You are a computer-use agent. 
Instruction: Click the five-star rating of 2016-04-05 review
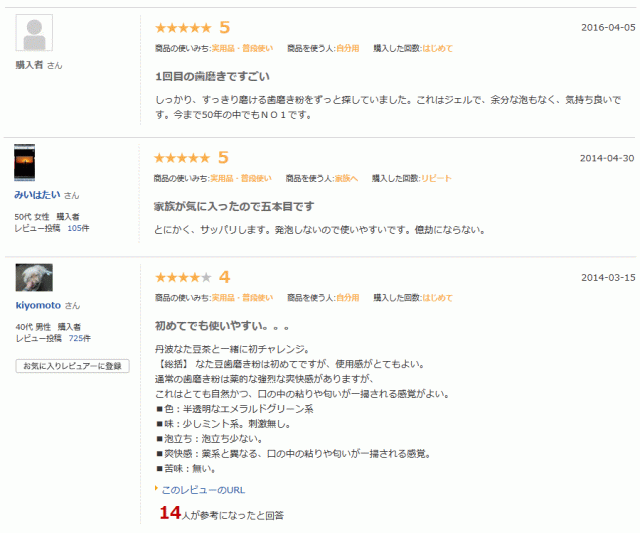[182, 28]
